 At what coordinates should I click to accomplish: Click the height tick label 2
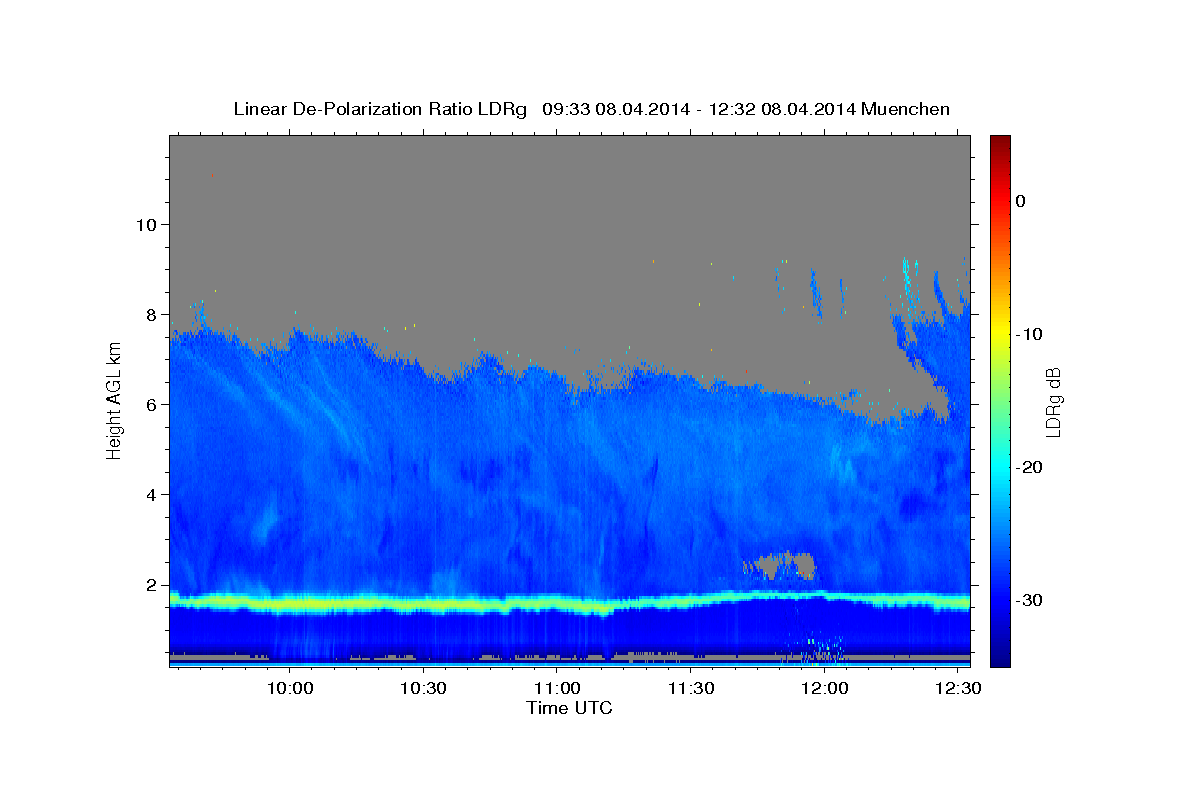tap(150, 585)
